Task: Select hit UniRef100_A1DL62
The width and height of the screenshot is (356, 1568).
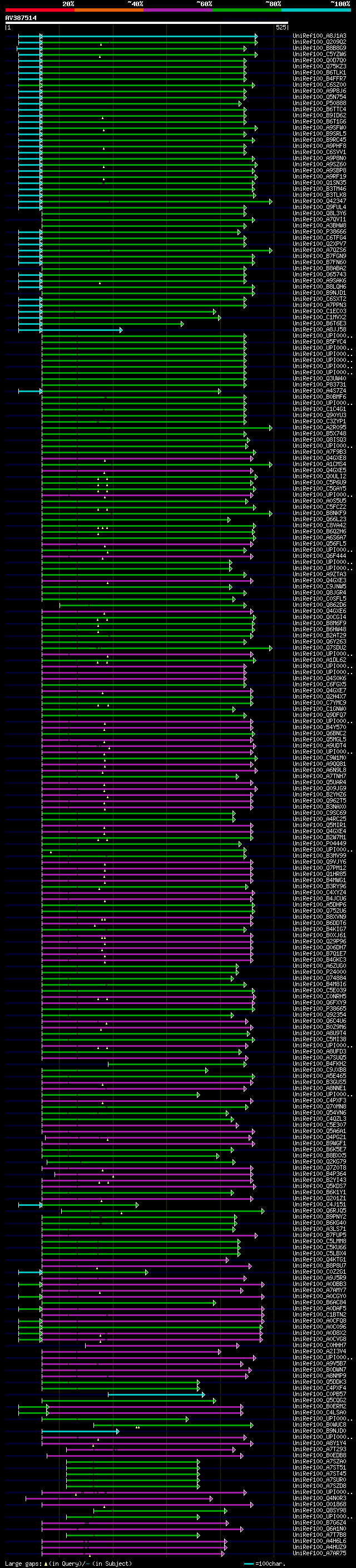Action: click(x=319, y=660)
